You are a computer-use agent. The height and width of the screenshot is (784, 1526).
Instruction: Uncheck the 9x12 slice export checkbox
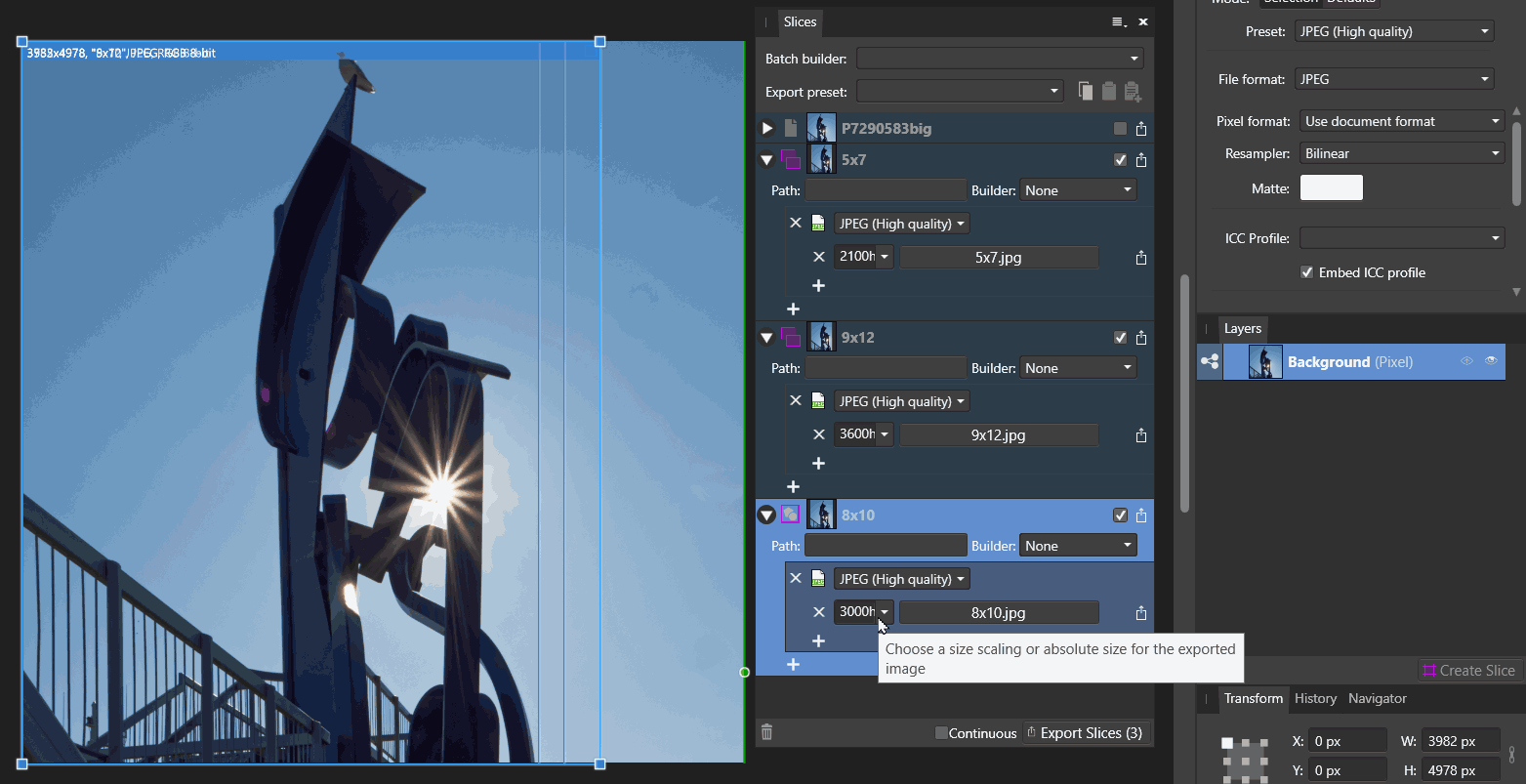tap(1120, 338)
